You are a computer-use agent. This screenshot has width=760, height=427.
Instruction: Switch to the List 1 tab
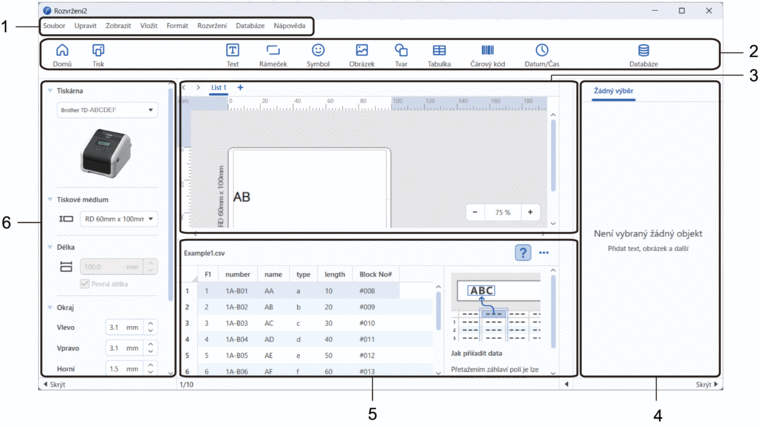pyautogui.click(x=218, y=88)
